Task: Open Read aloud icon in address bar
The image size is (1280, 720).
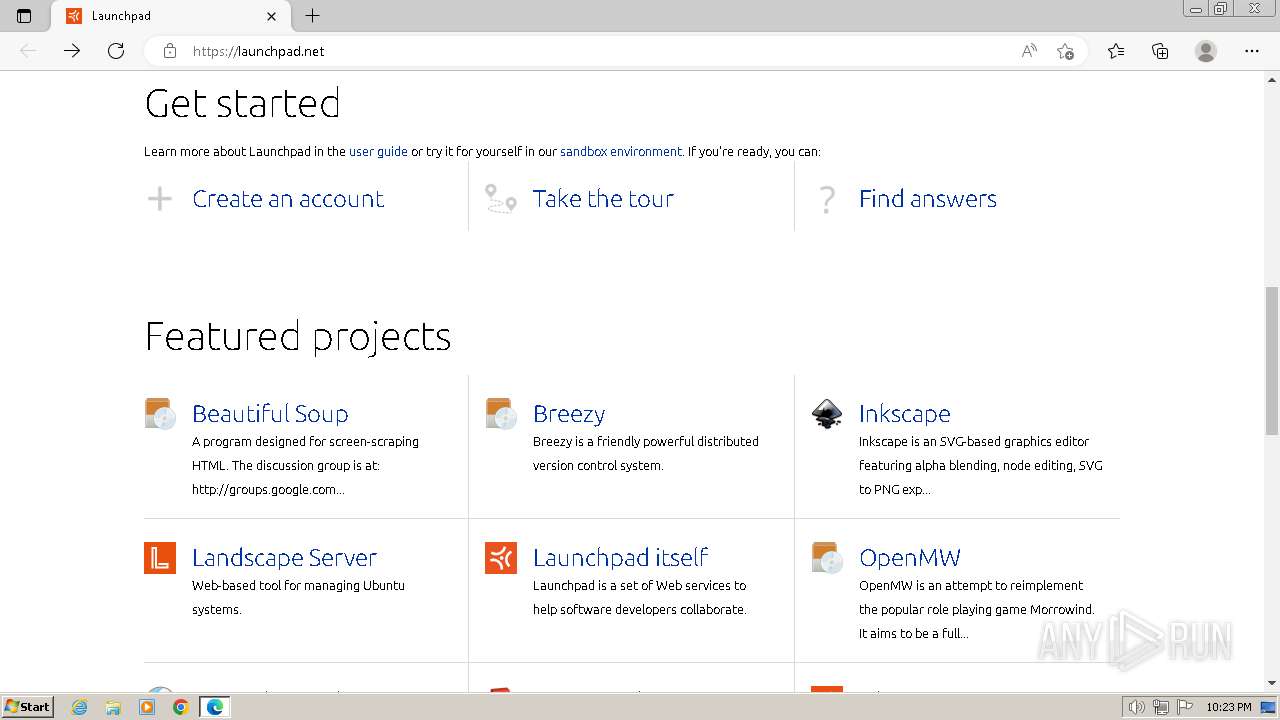Action: (x=1029, y=51)
